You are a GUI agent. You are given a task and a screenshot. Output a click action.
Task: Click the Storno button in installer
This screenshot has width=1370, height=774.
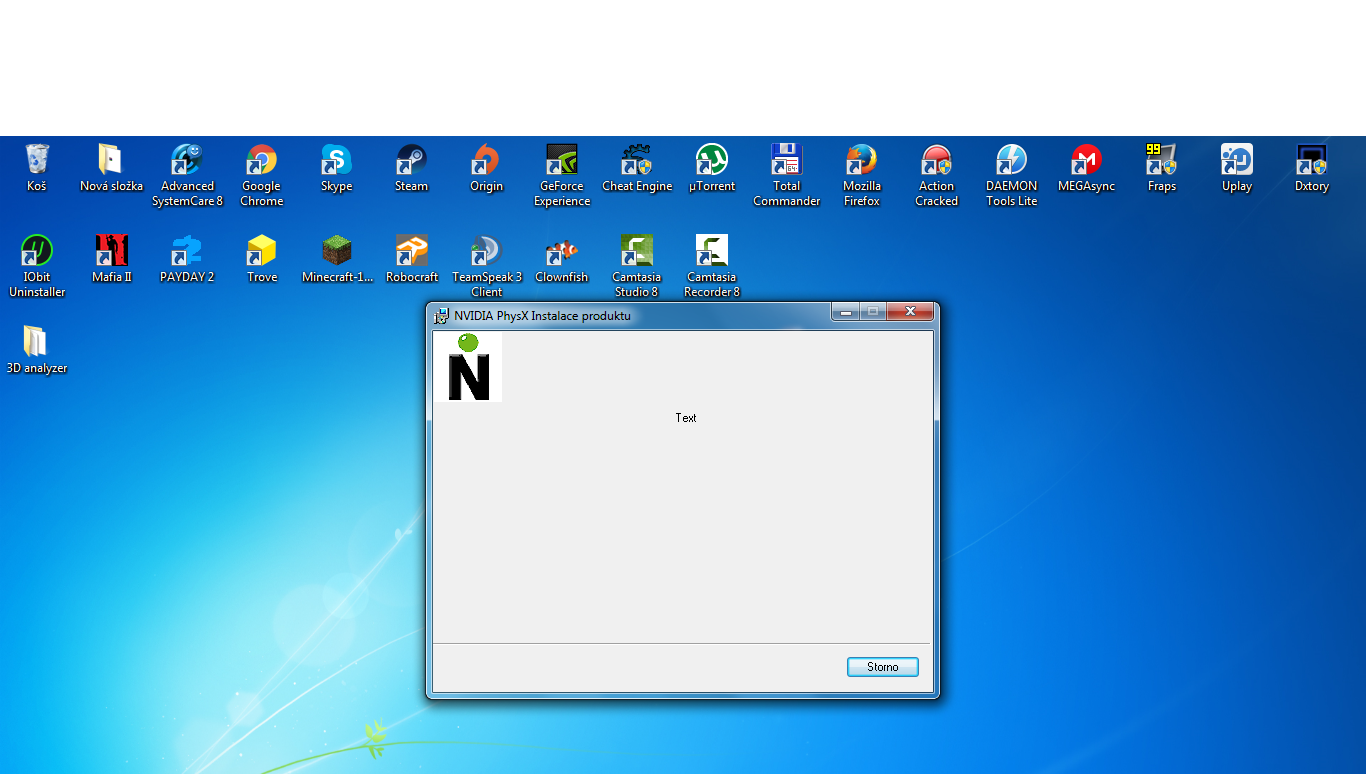[882, 667]
